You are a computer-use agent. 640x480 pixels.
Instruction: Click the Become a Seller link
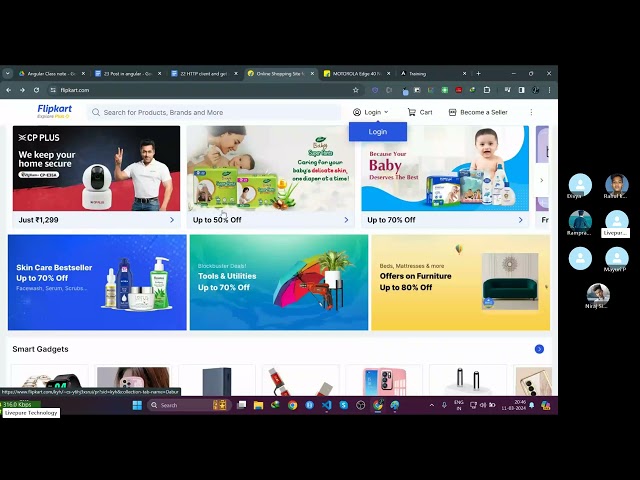click(x=484, y=112)
